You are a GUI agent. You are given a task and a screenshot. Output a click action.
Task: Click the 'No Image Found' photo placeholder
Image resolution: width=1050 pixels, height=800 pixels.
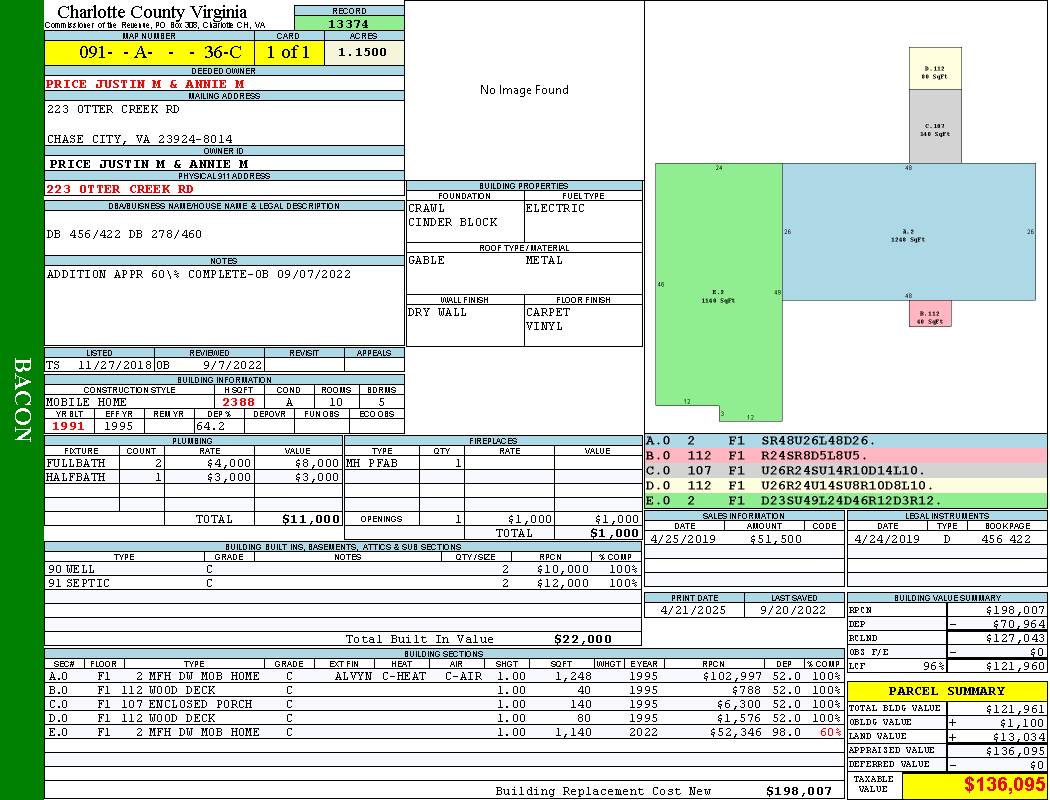coord(524,90)
